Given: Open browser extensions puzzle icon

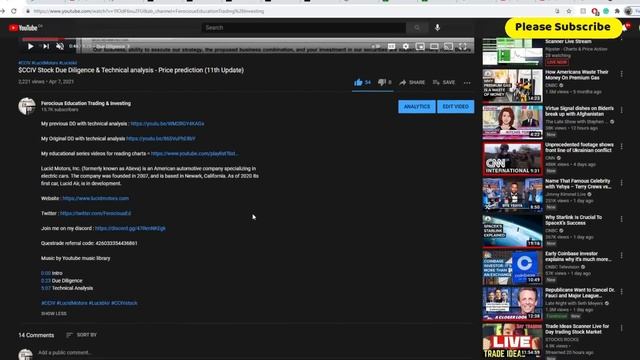Looking at the screenshot, I should point(617,11).
